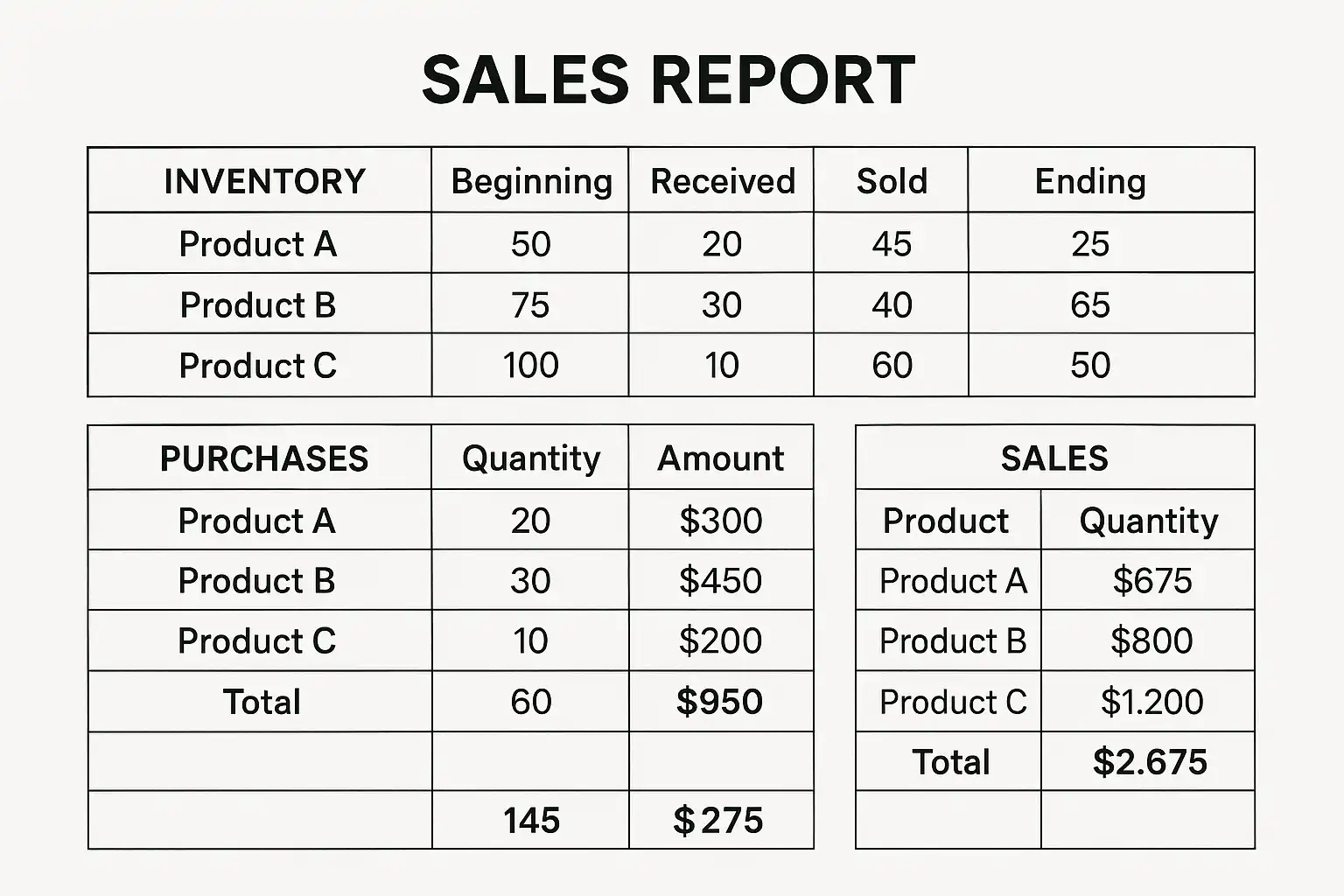
Task: Click the Sold column header
Action: pos(892,181)
